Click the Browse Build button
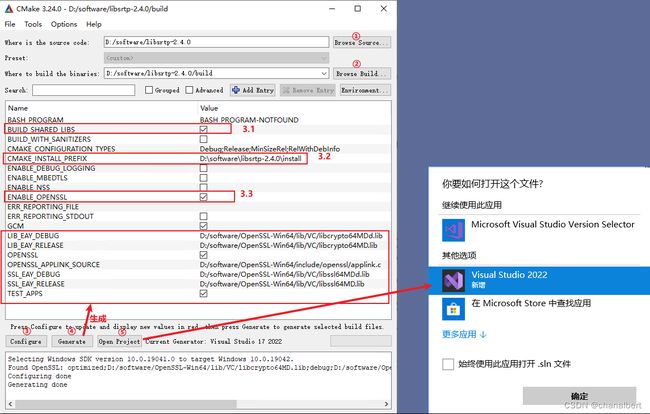The width and height of the screenshot is (650, 414). pyautogui.click(x=362, y=73)
